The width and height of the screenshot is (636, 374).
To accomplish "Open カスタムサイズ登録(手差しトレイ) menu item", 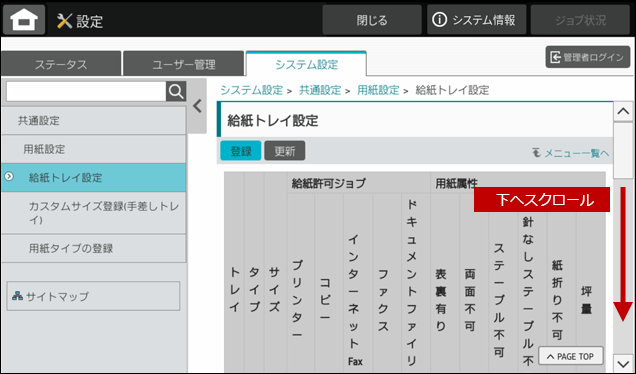I will point(94,213).
